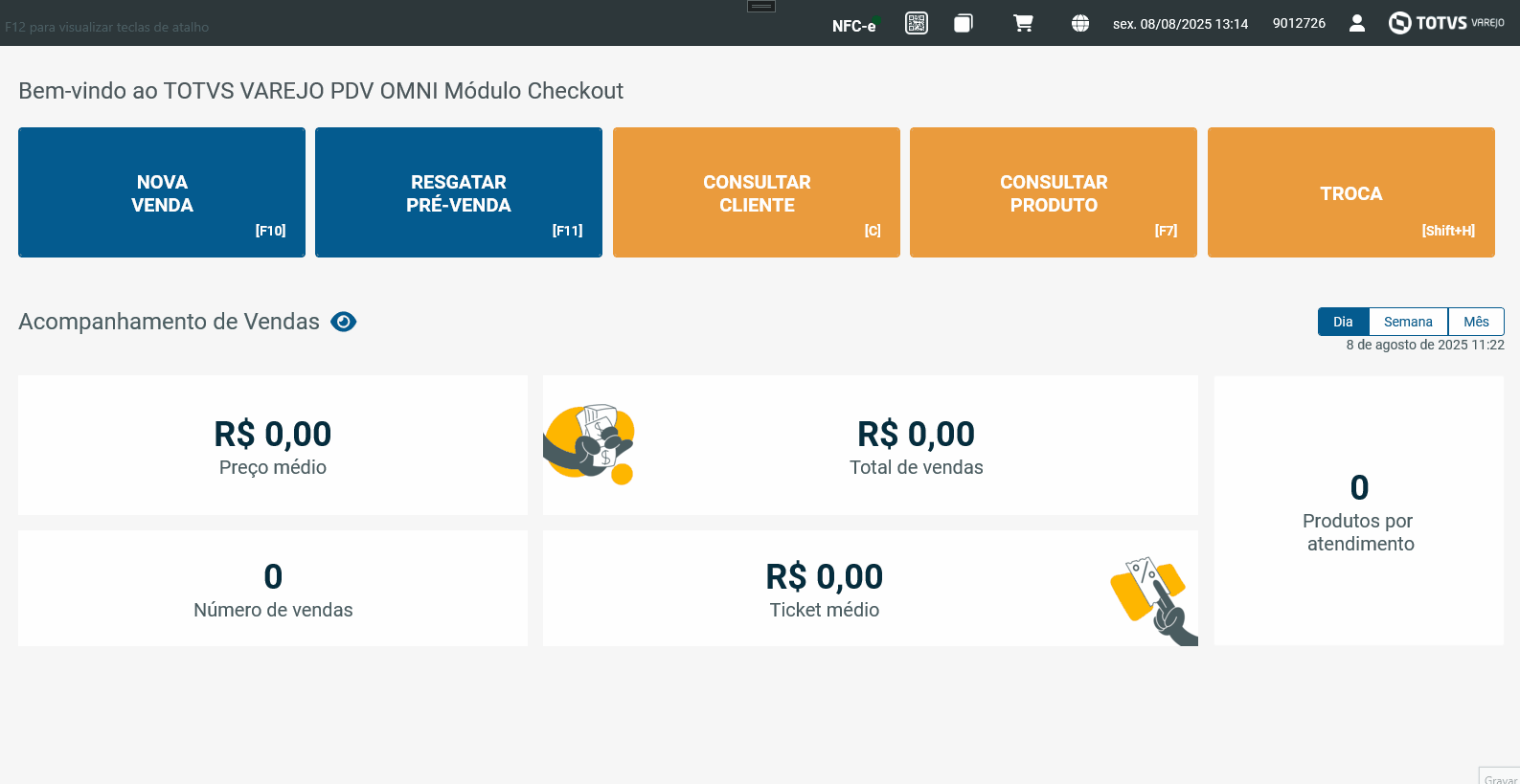
Task: Open the user profile icon
Action: point(1357,23)
